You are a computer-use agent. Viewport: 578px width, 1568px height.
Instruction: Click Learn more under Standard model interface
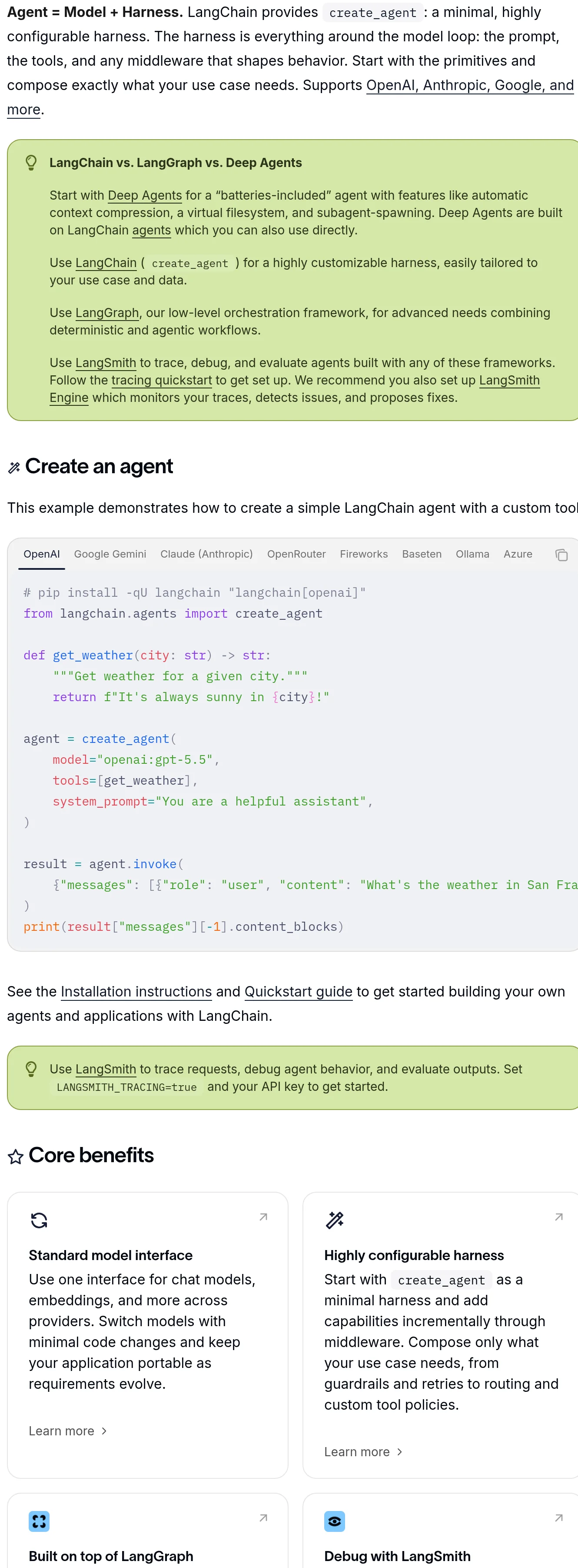click(x=61, y=1431)
